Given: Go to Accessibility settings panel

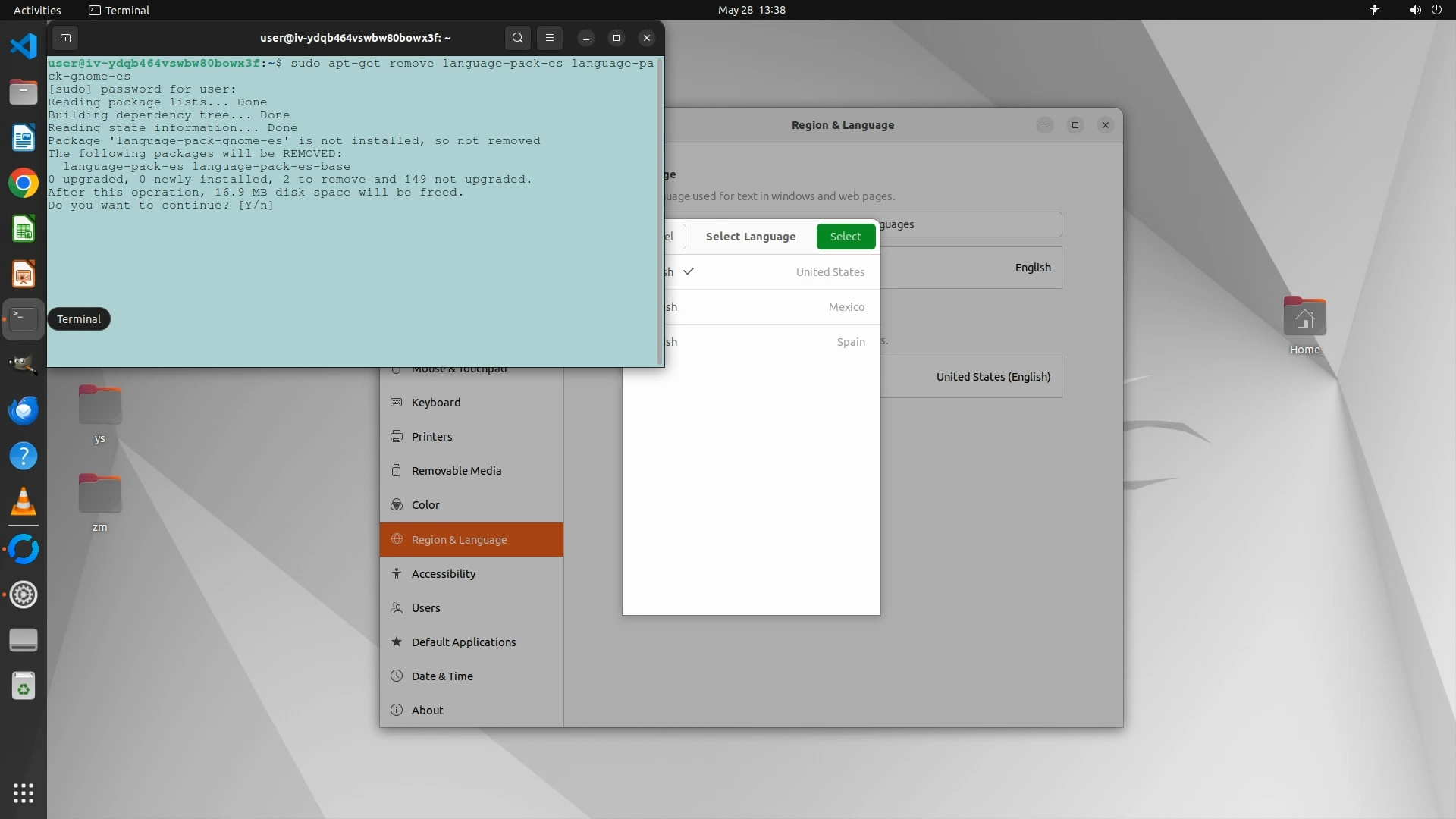Looking at the screenshot, I should 444,574.
